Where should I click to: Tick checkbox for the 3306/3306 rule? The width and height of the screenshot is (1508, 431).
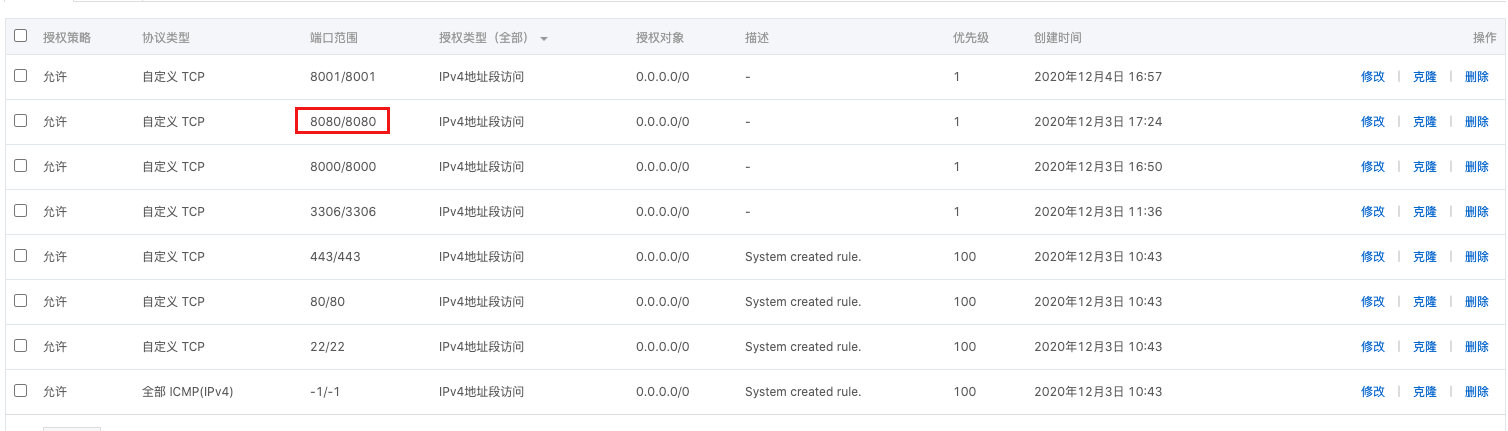pos(21,210)
